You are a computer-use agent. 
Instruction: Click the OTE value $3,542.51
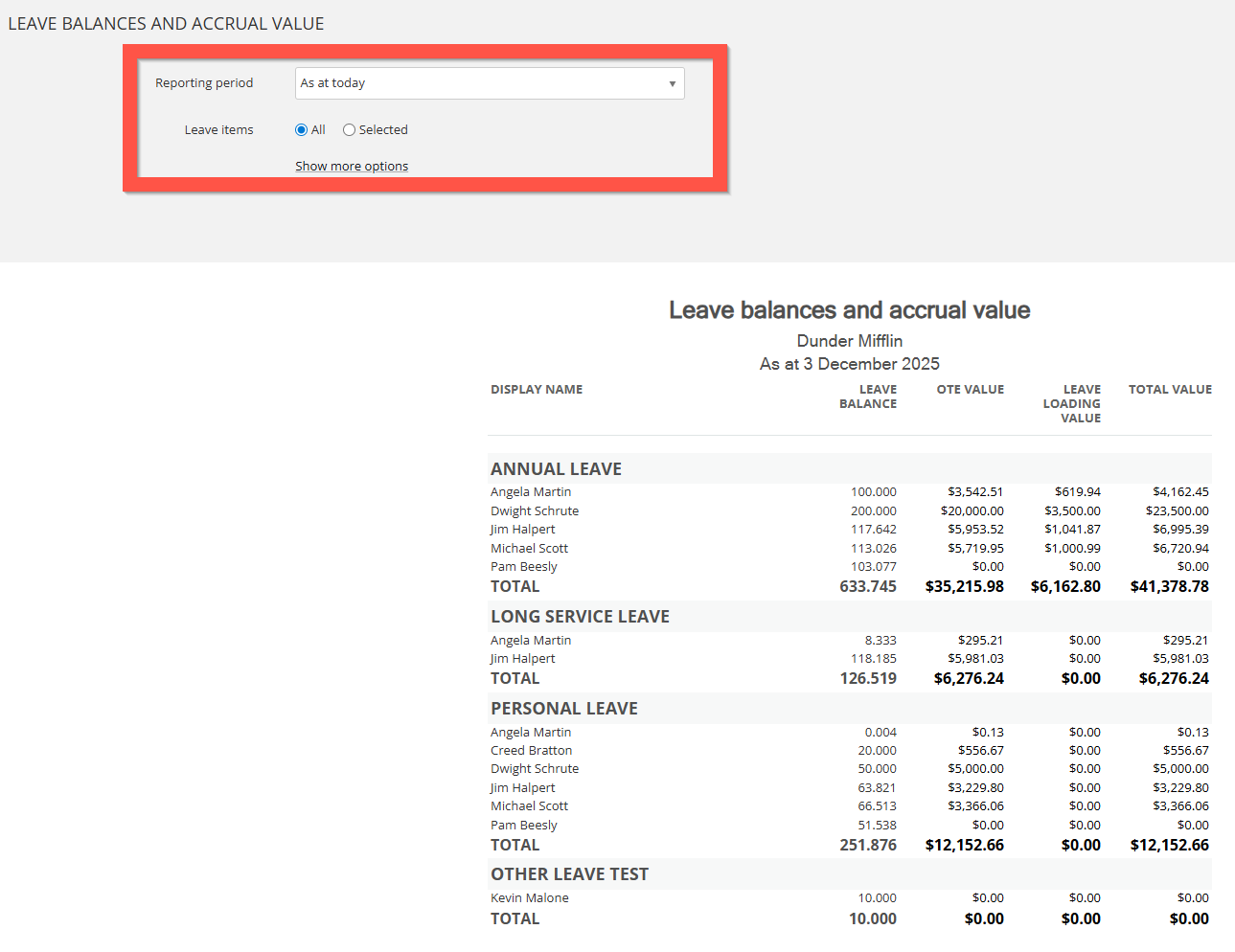(975, 492)
